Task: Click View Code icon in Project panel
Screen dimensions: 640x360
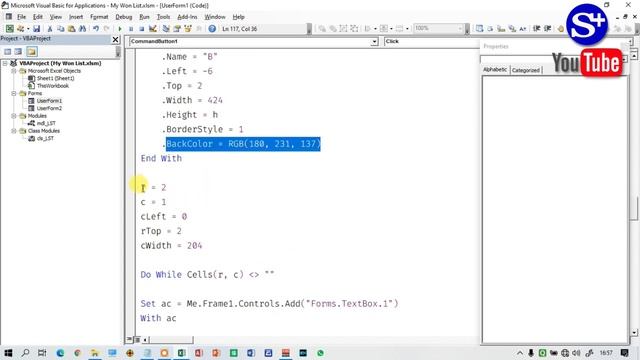Action: pyautogui.click(x=8, y=51)
